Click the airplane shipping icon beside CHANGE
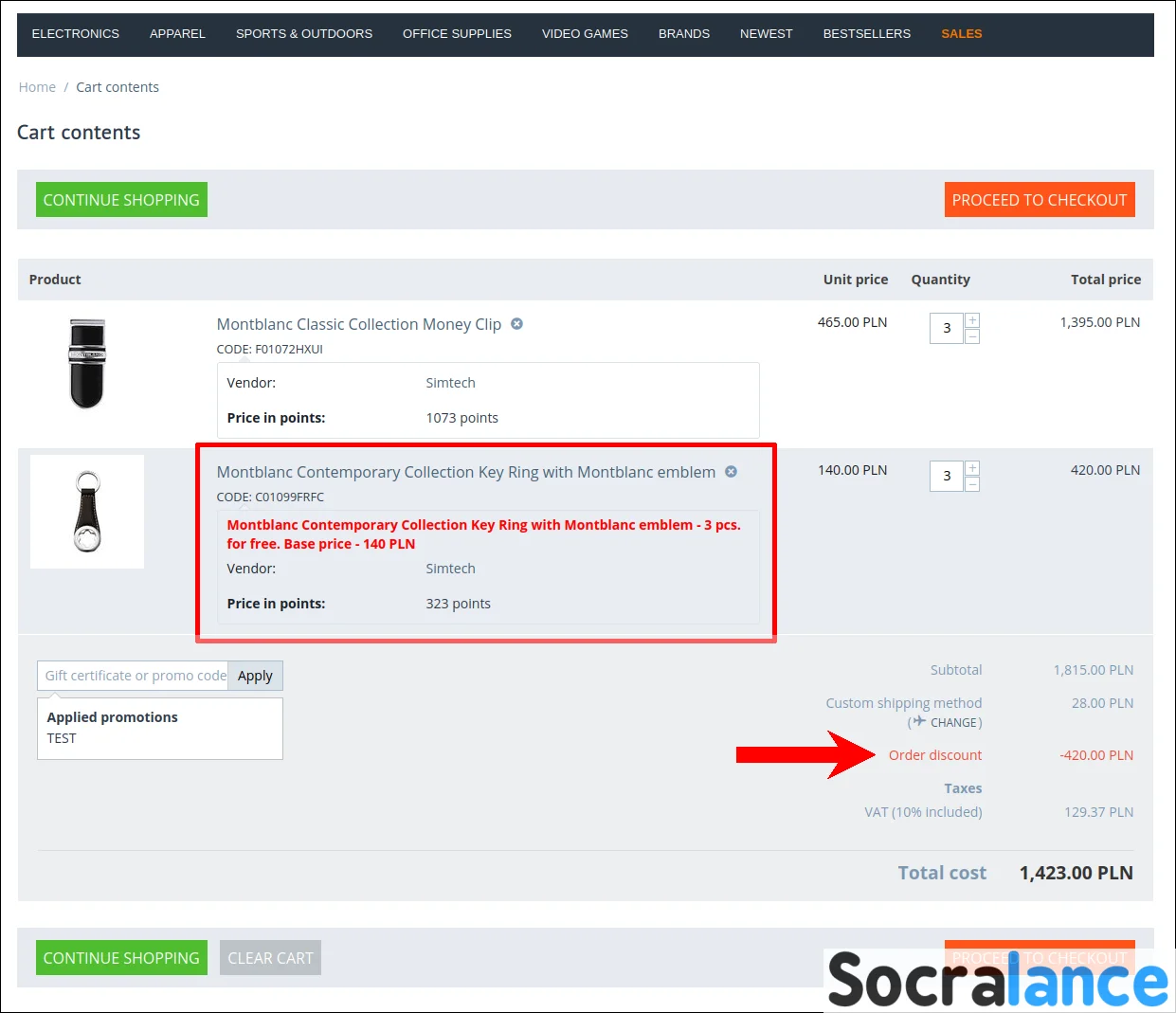The height and width of the screenshot is (1013, 1176). coord(918,721)
